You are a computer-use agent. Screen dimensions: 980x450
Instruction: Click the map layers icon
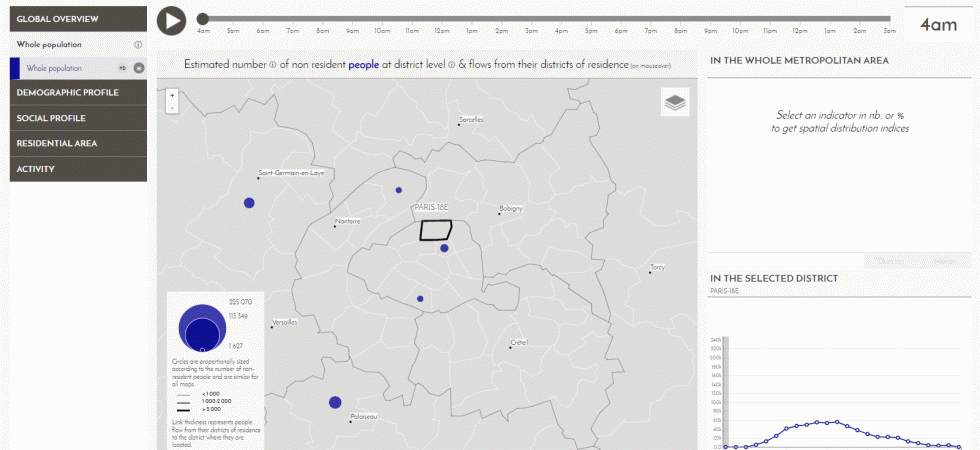tap(675, 102)
